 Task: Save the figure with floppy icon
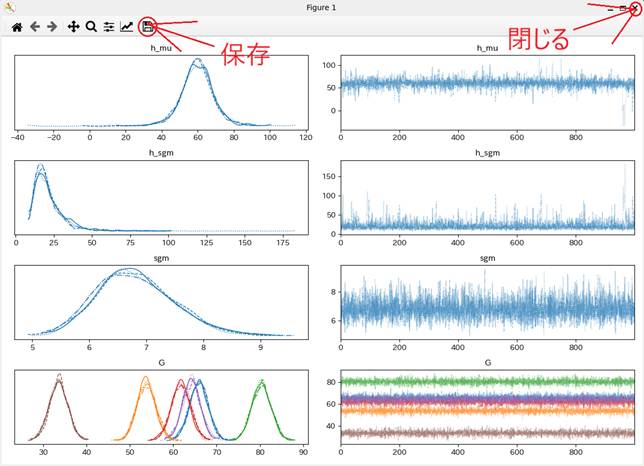(147, 27)
